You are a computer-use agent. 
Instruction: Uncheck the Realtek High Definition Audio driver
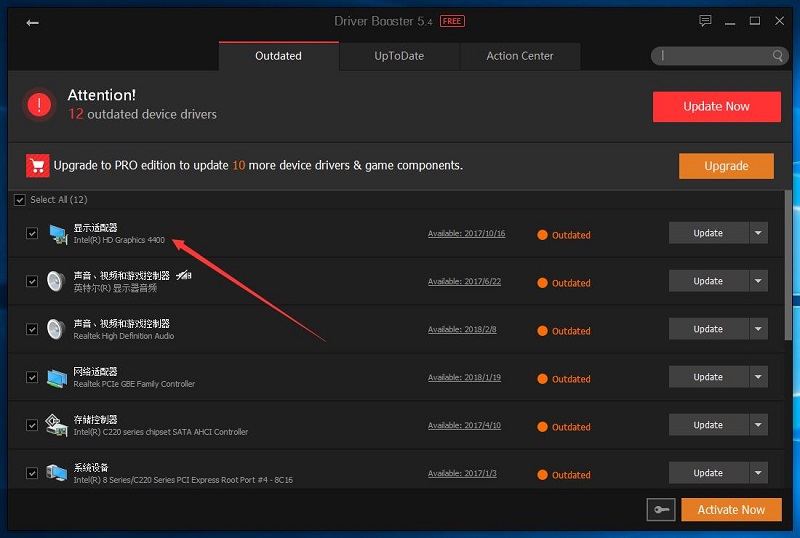32,329
